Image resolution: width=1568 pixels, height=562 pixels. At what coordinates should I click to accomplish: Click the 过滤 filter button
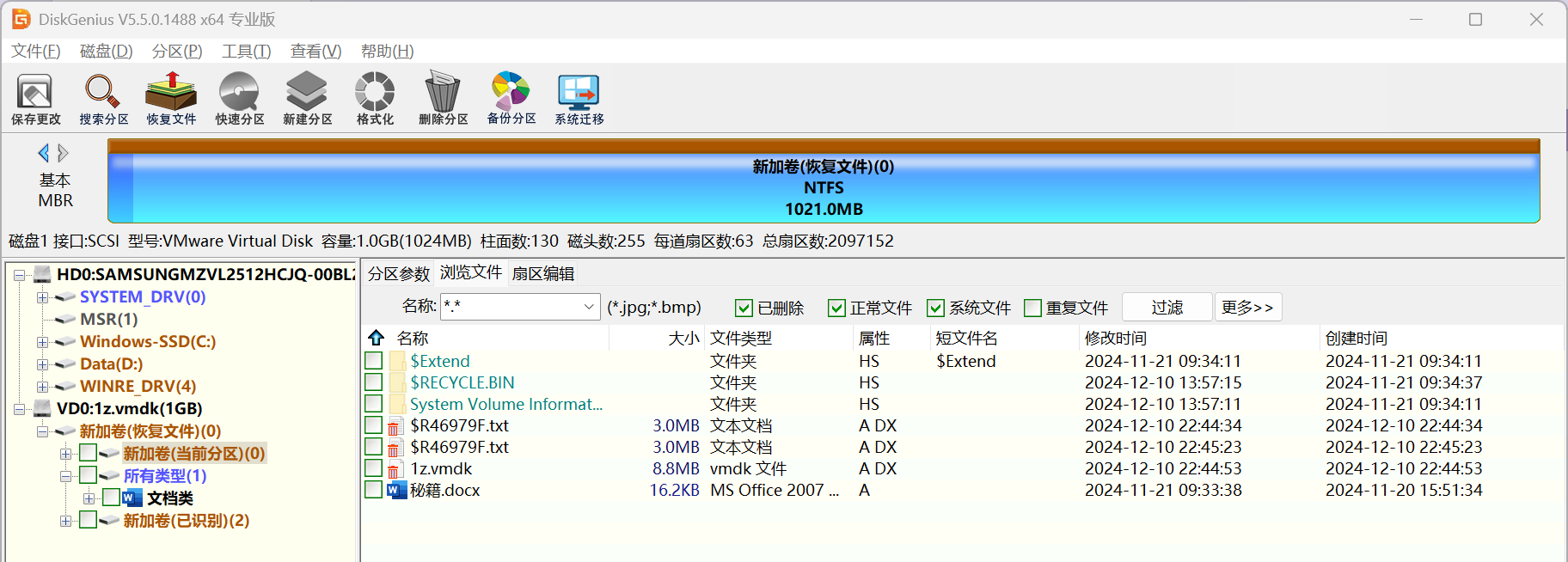click(1167, 307)
